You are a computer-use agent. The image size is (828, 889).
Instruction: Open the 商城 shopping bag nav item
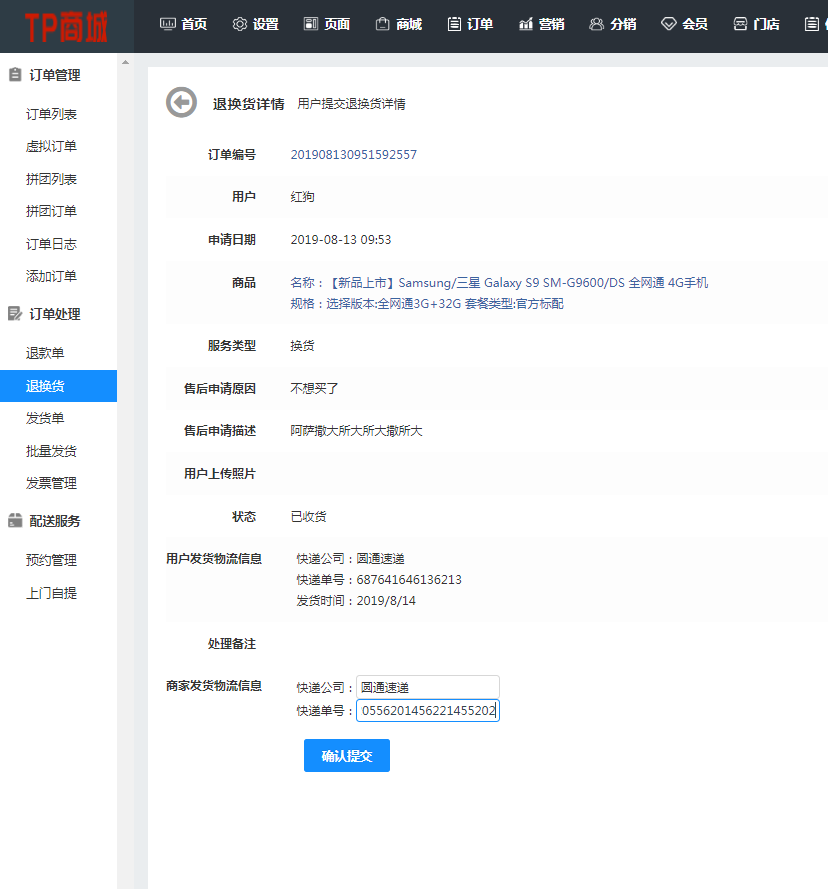[398, 24]
